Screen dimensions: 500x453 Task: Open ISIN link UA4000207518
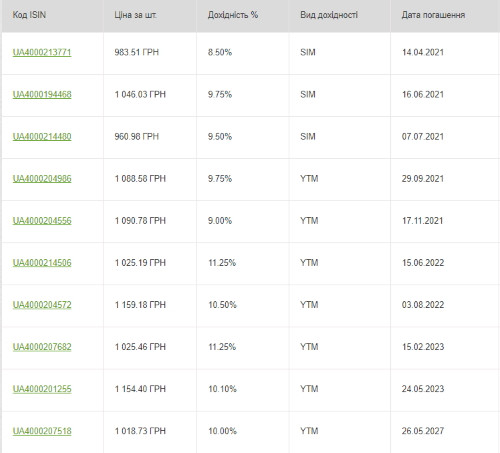[x=42, y=431]
